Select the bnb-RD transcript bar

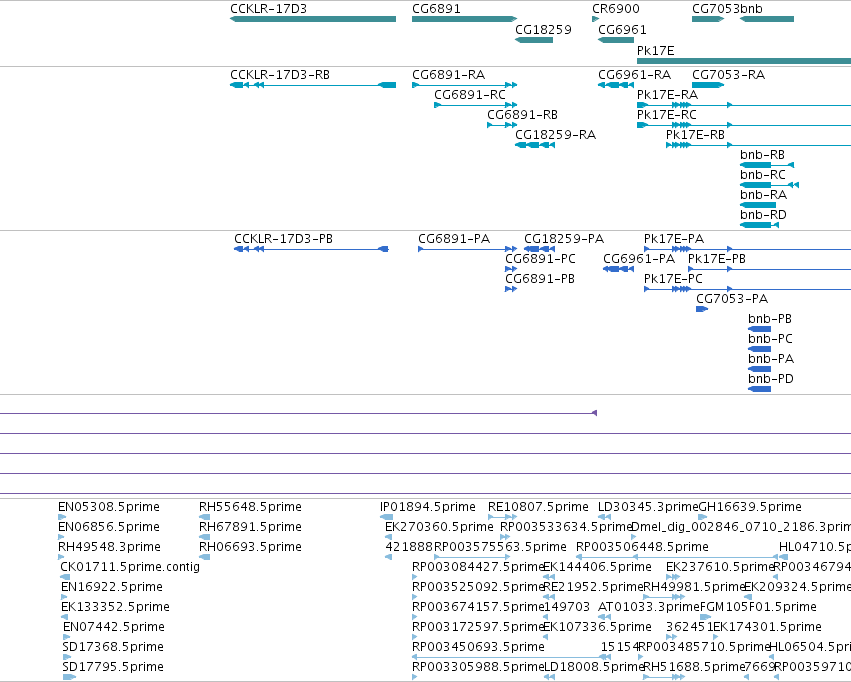(760, 225)
